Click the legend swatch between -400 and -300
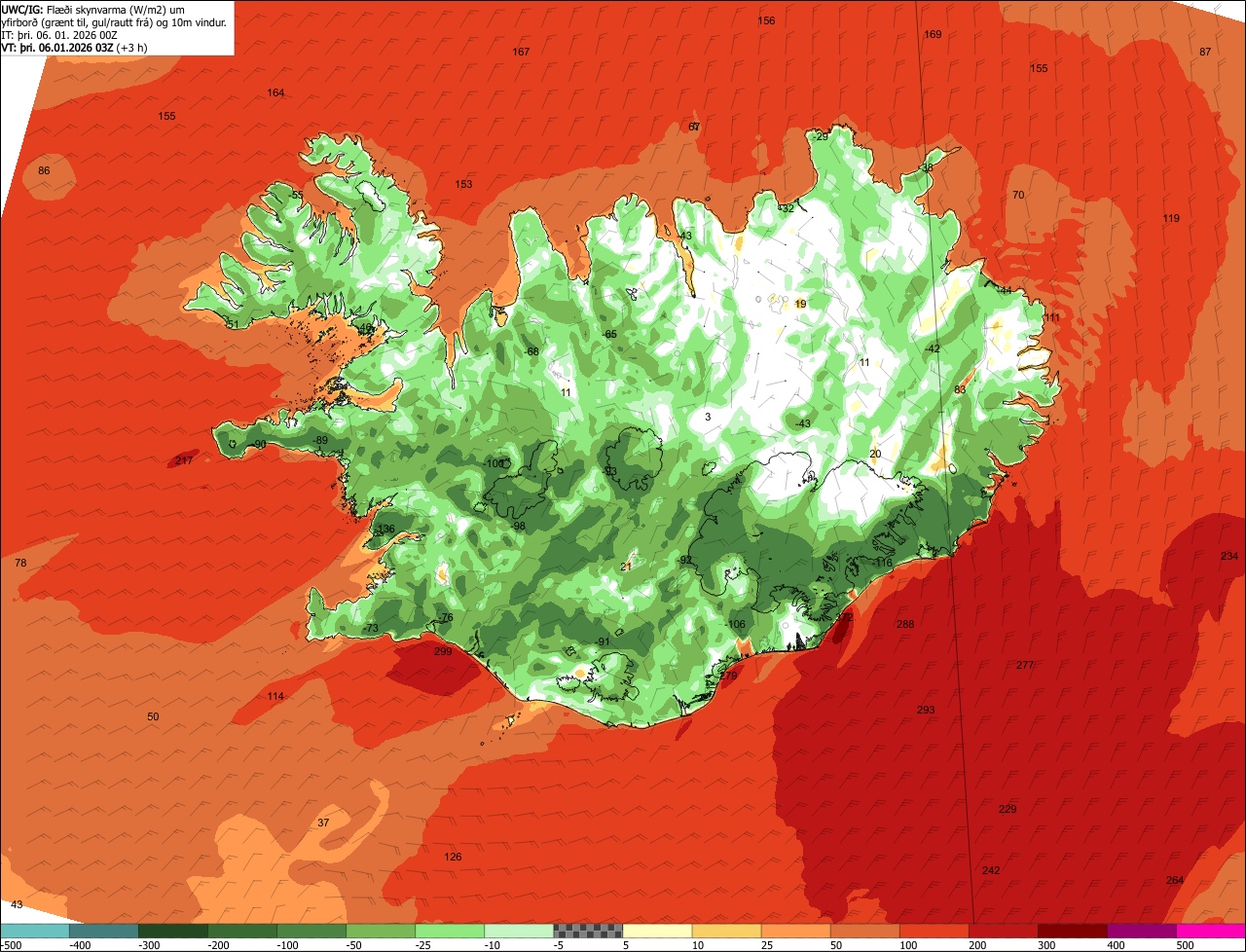The image size is (1246, 952). pyautogui.click(x=104, y=931)
